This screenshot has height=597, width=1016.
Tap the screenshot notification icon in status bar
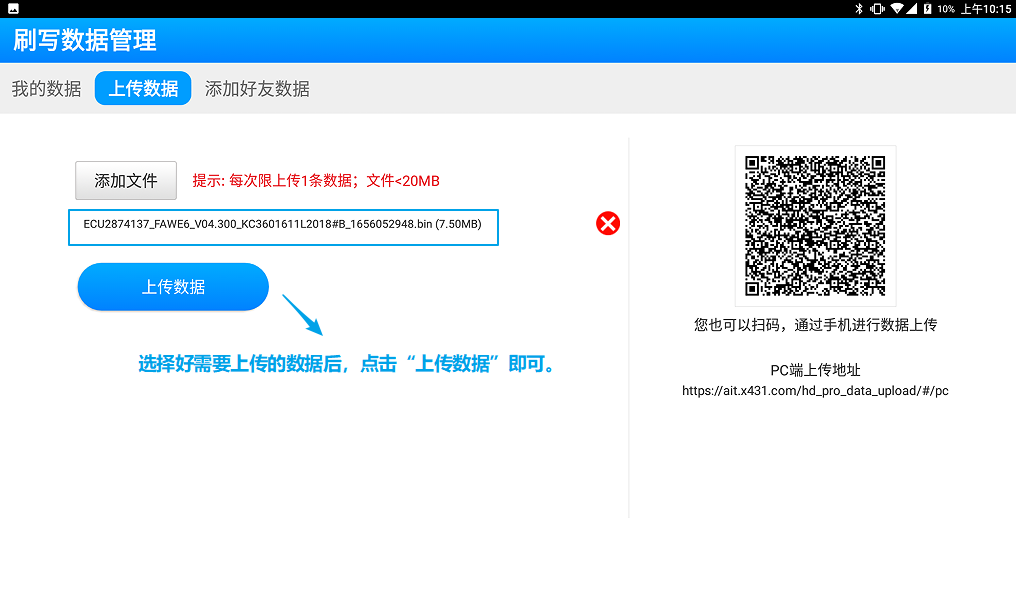13,8
